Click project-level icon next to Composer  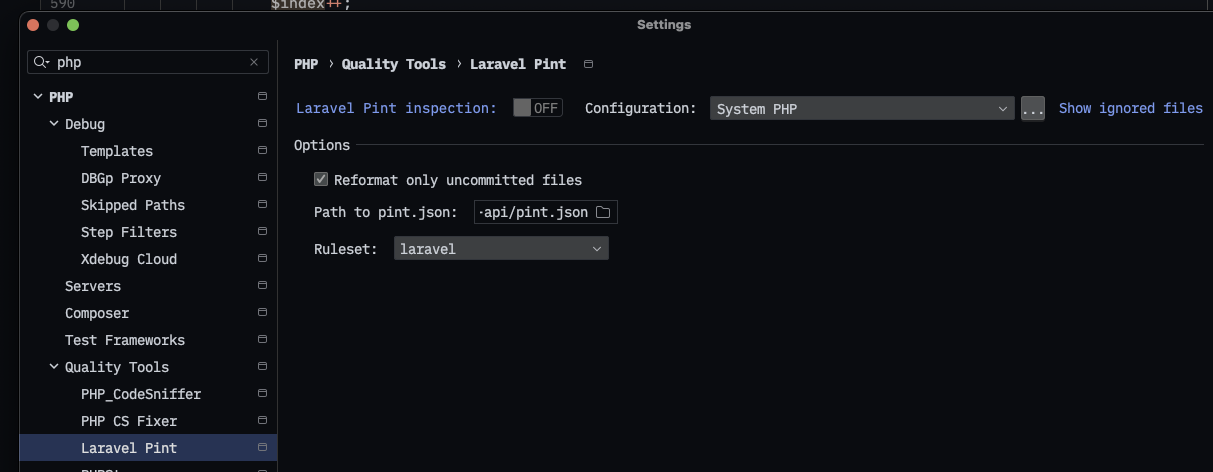[262, 313]
